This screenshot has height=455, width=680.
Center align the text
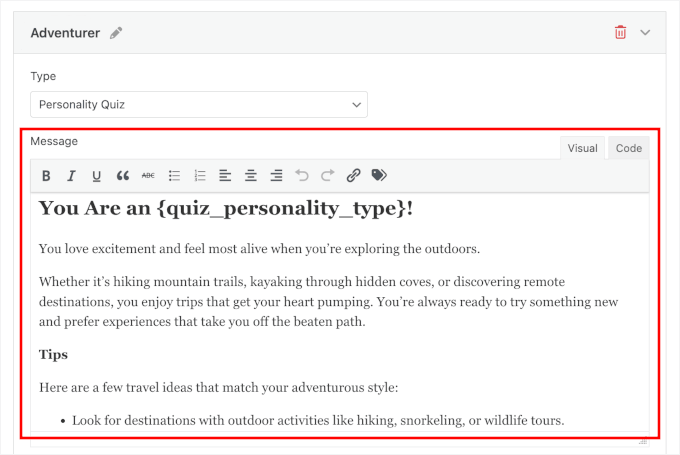click(251, 176)
